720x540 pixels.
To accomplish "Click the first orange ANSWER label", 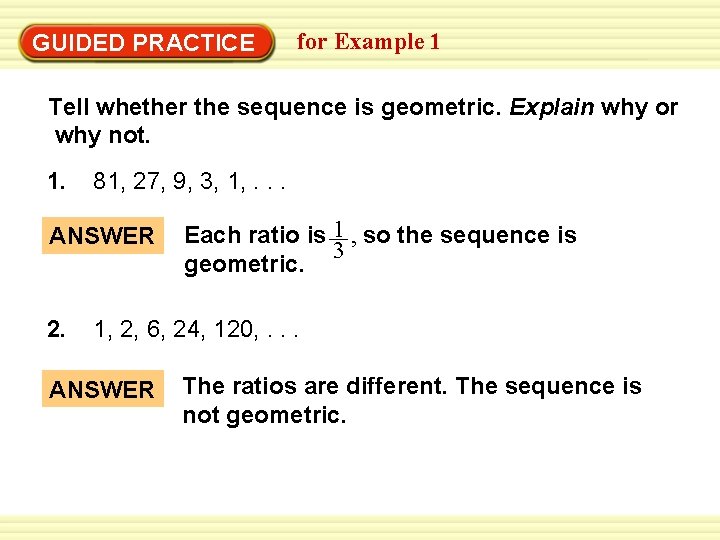I will coord(103,236).
